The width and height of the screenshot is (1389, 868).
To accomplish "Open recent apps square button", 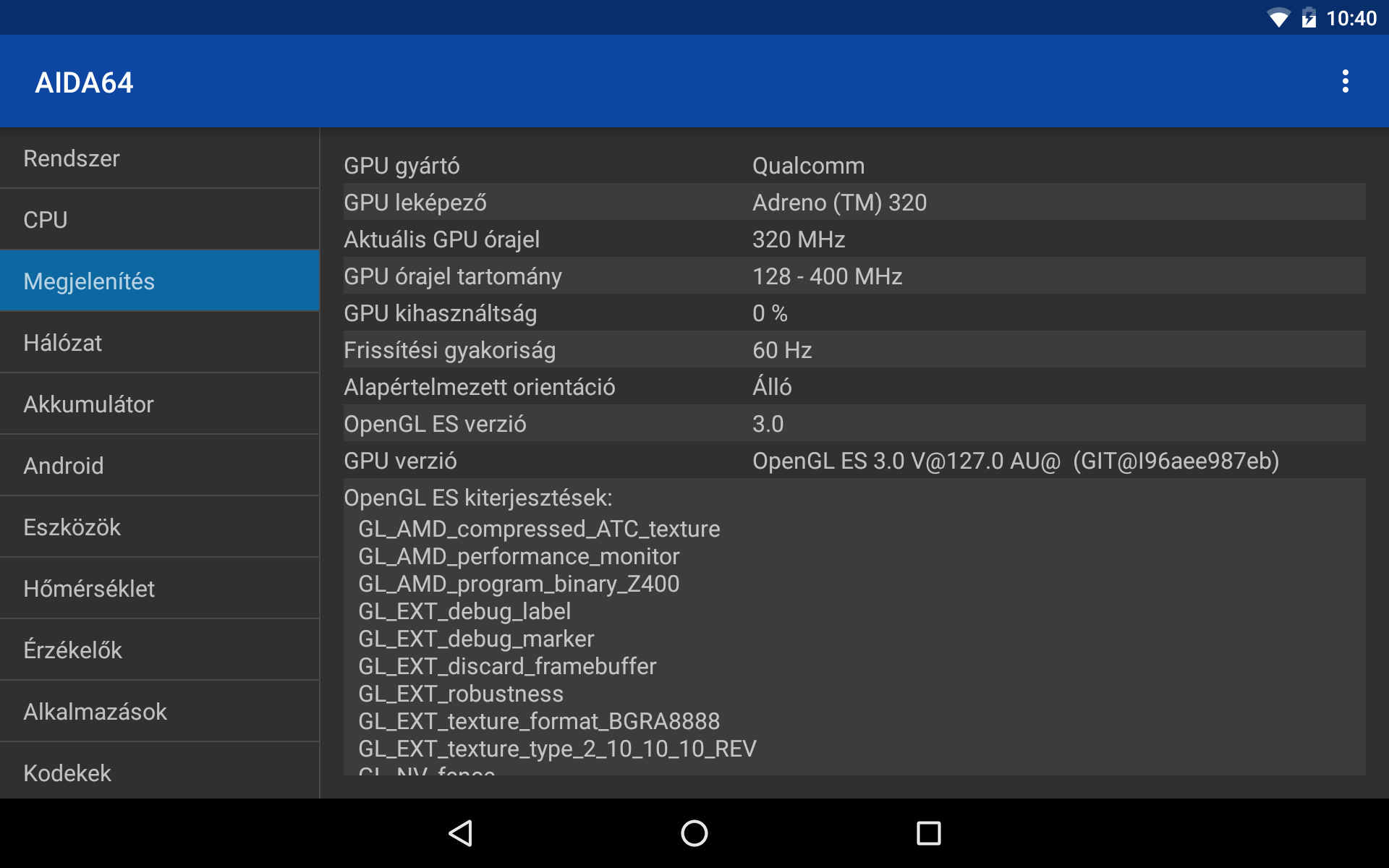I will click(928, 833).
